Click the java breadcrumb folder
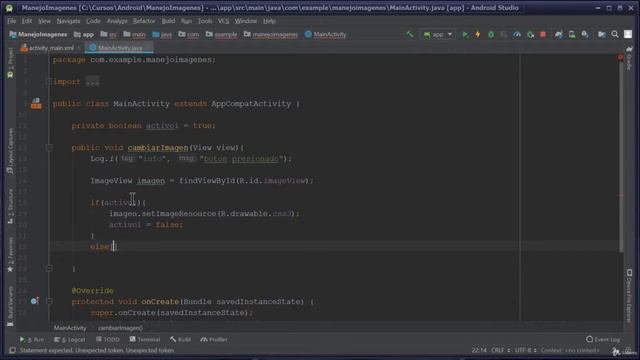 (x=162, y=35)
